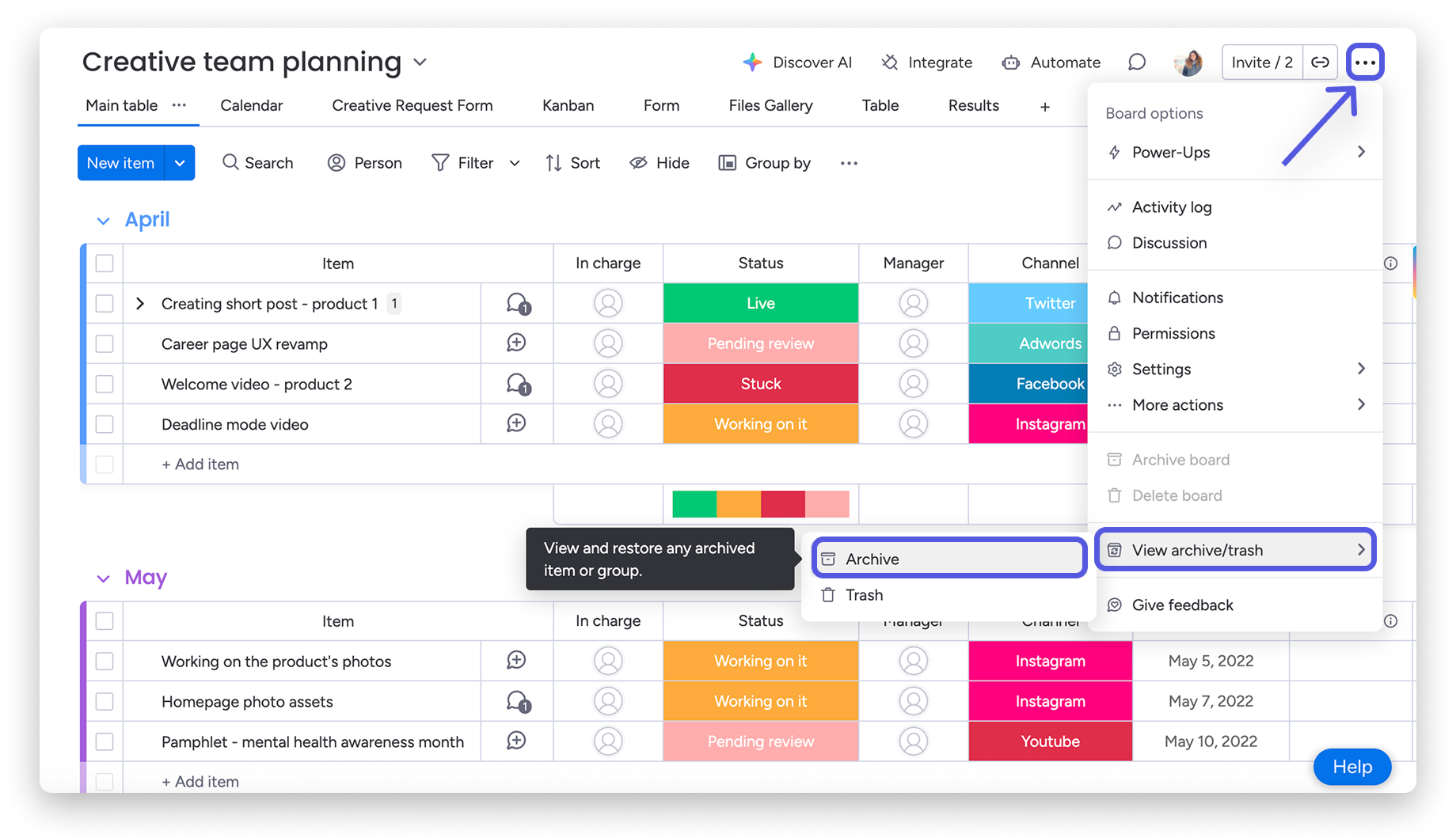Screen dimensions: 1456x838
Task: Click the Search tool in toolbar
Action: pos(257,162)
